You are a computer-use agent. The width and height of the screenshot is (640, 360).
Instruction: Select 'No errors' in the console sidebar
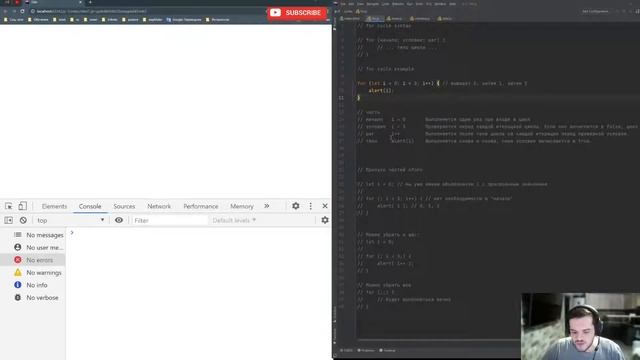(x=33, y=260)
